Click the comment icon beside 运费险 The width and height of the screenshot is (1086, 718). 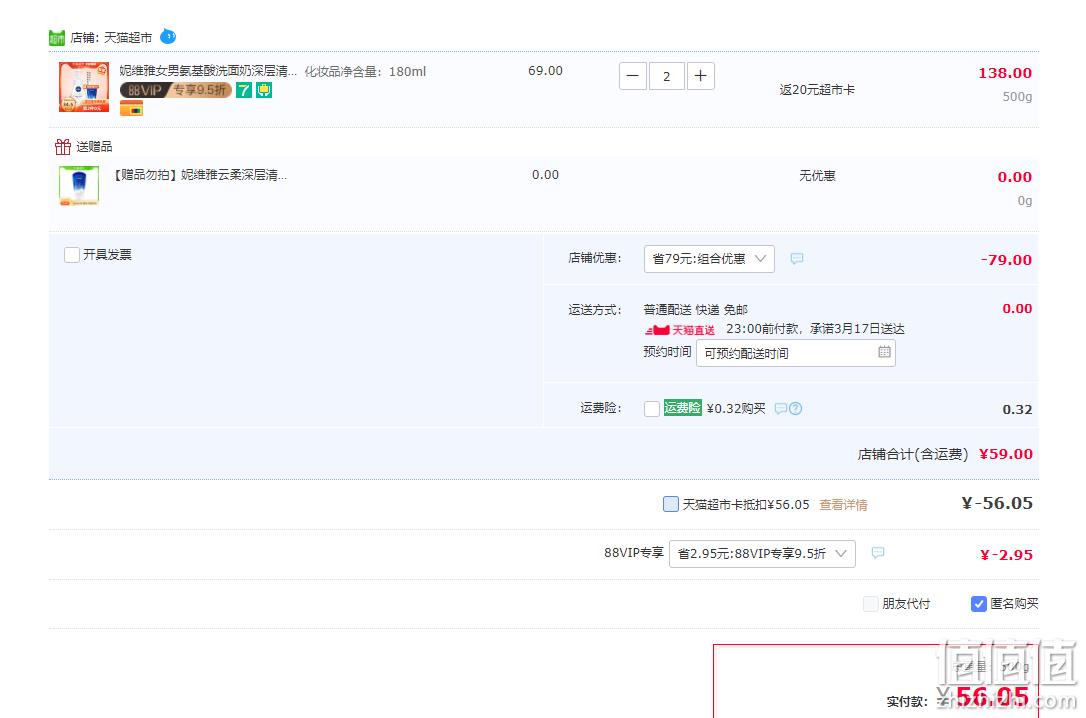point(781,409)
